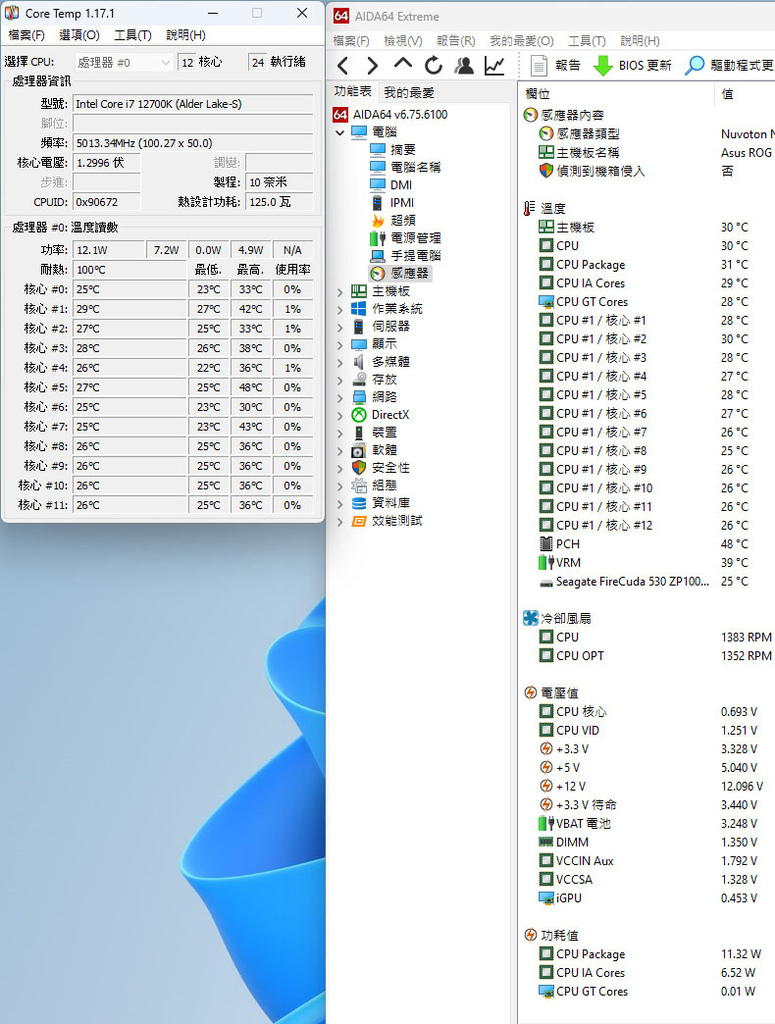Click the user profile toolbar icon in AIDA64
The image size is (775, 1024).
click(x=464, y=65)
